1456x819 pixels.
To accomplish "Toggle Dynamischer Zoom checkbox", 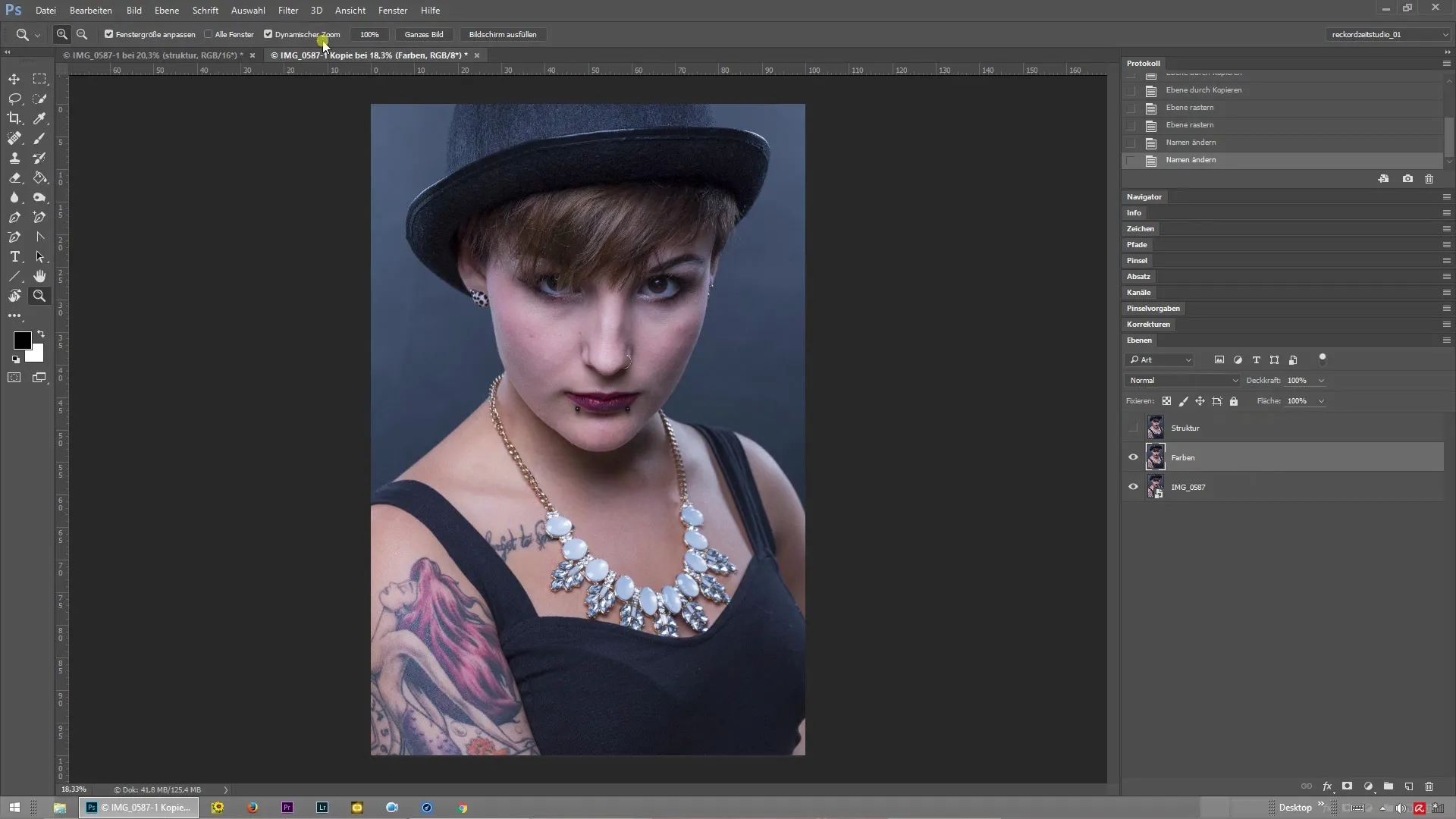I will pos(268,34).
